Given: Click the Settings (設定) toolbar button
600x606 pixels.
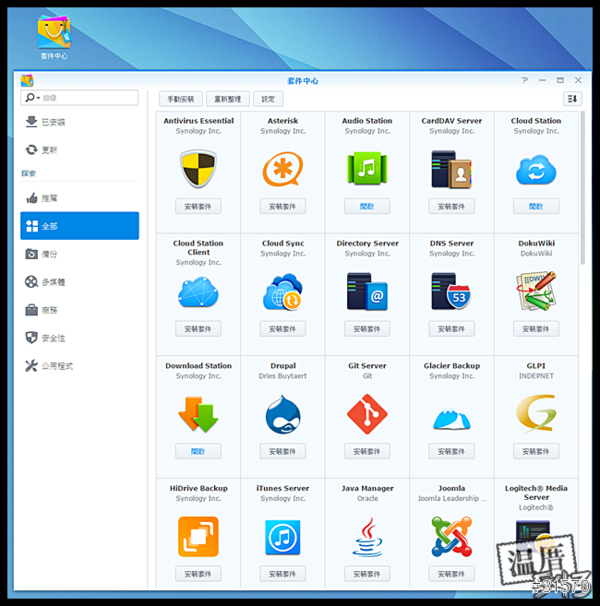Looking at the screenshot, I should [268, 99].
